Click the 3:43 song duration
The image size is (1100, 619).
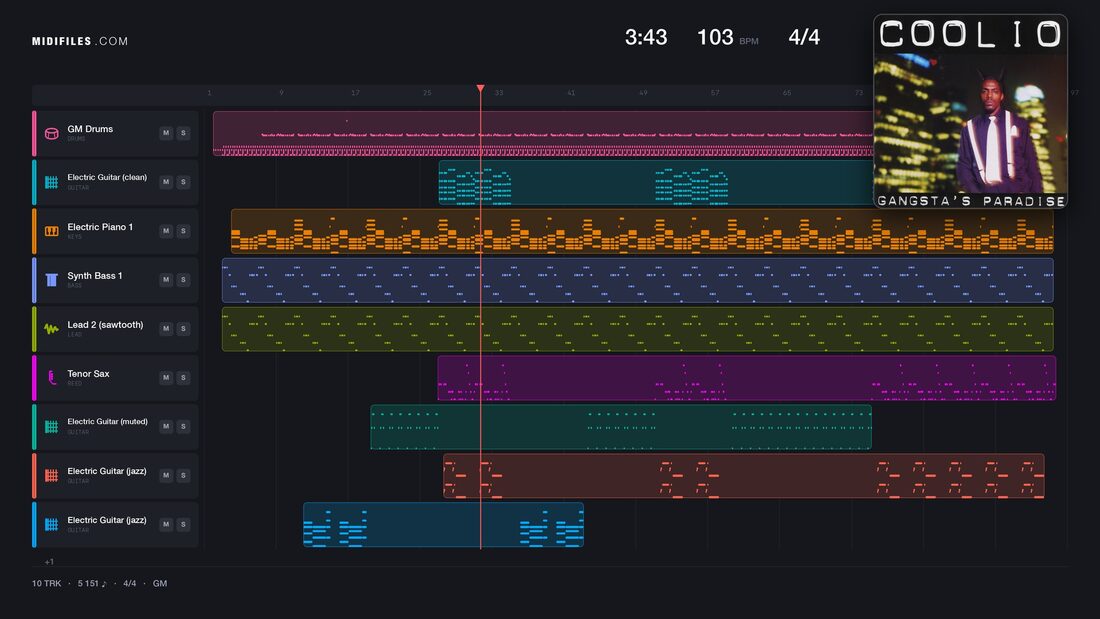coord(646,37)
